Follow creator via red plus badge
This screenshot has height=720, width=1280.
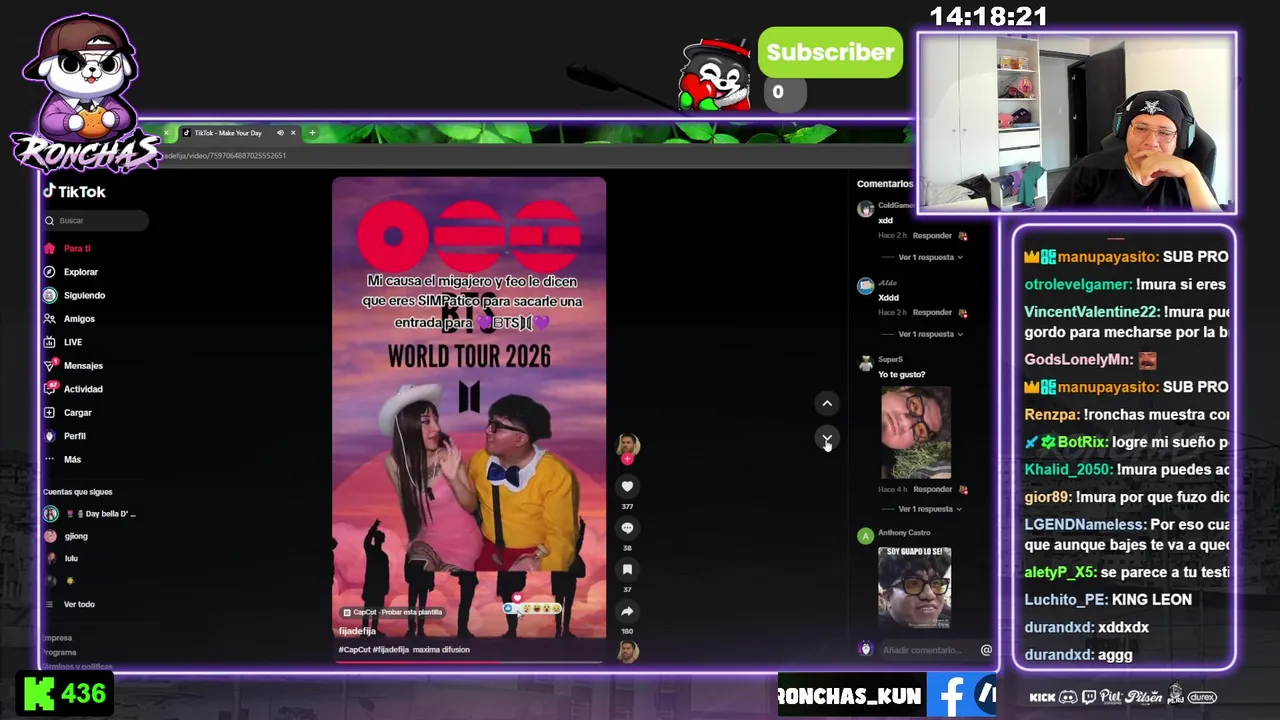pos(627,459)
